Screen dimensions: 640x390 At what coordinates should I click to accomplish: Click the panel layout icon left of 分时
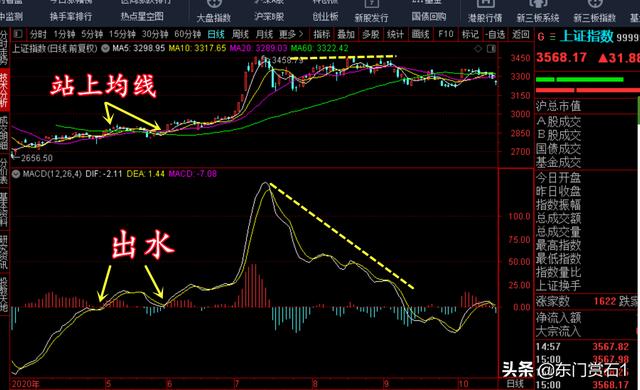(18, 34)
